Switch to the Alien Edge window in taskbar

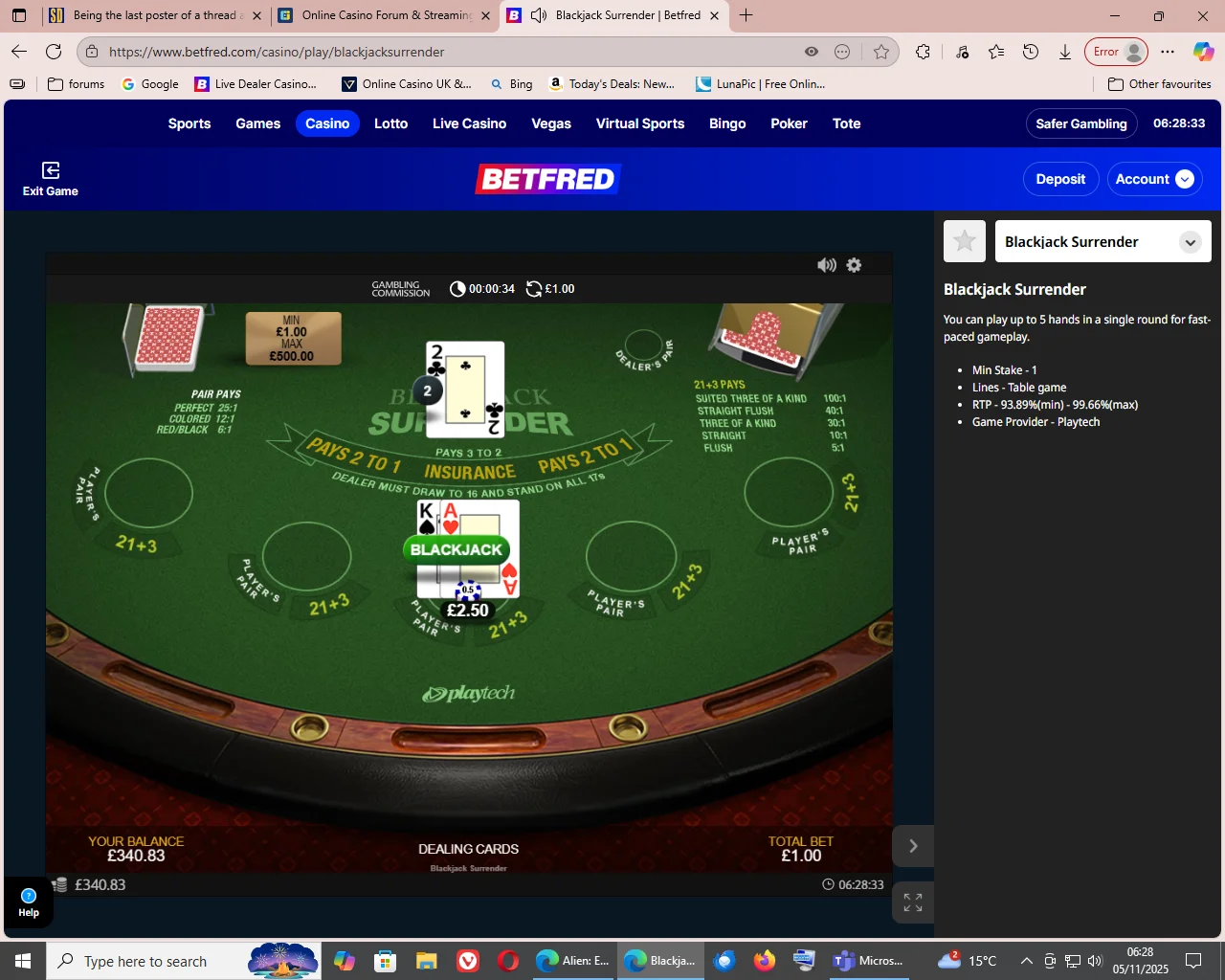click(x=572, y=961)
